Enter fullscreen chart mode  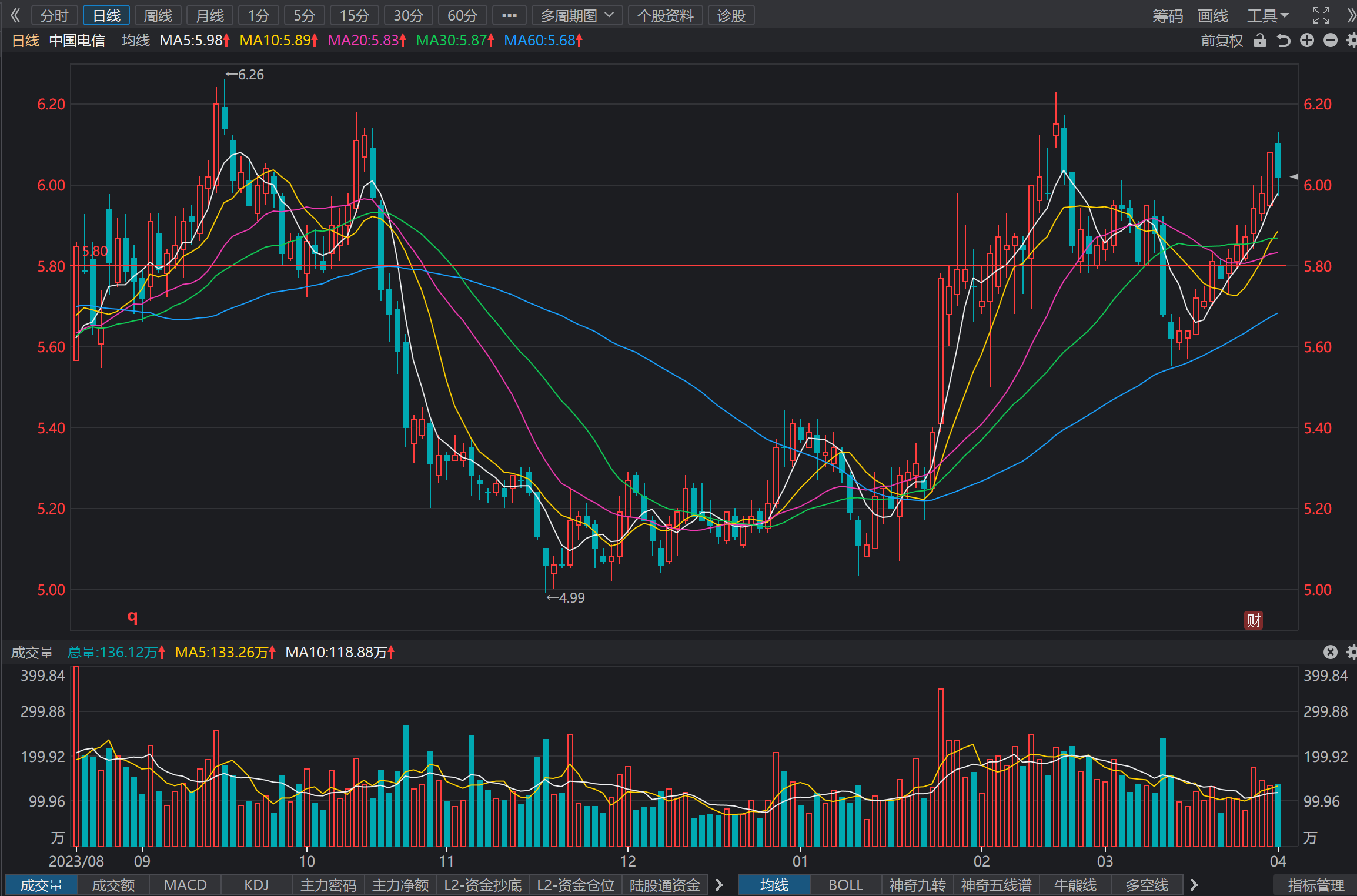pos(1321,15)
